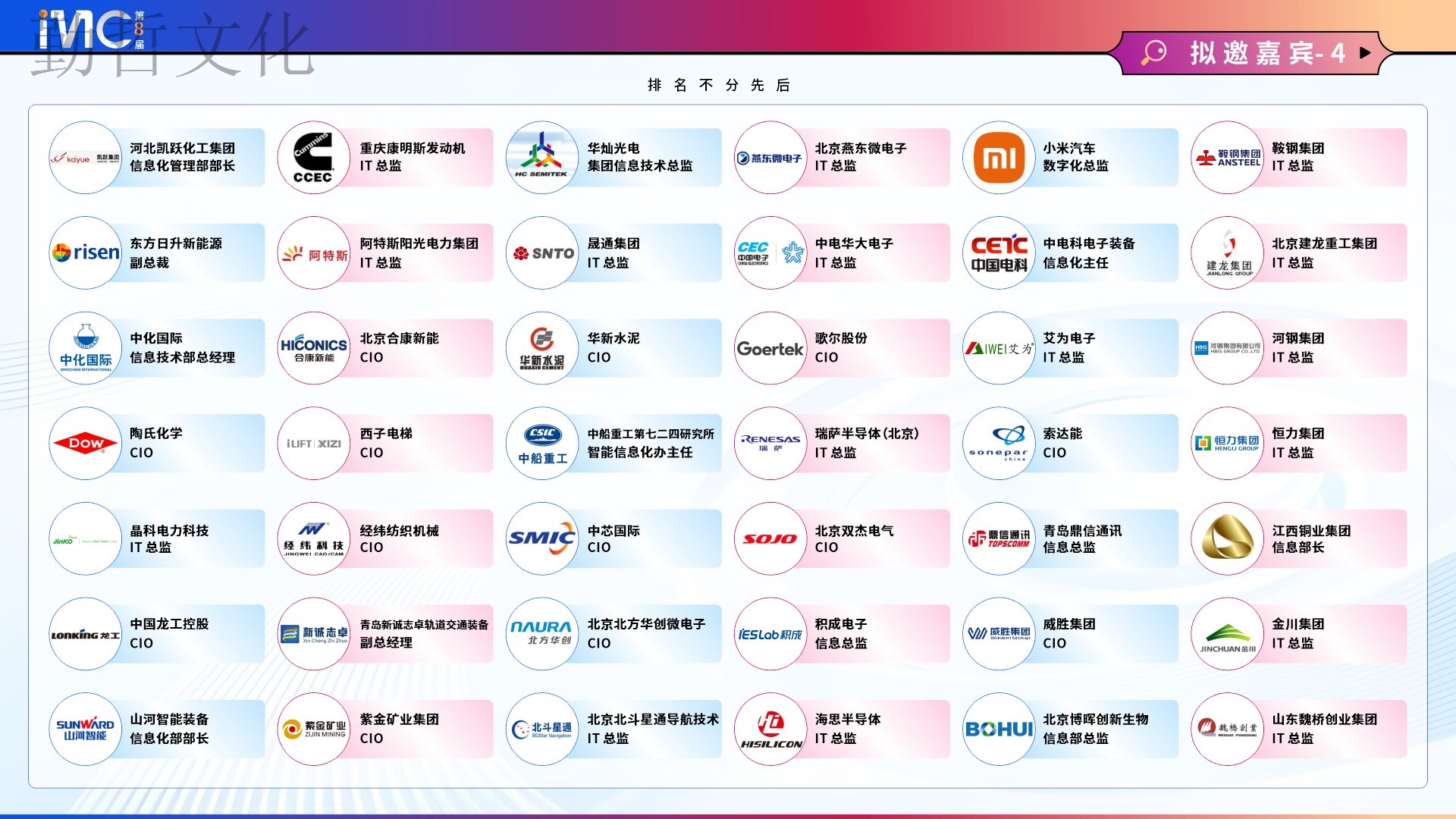The image size is (1456, 819).
Task: Select the text 晶科电力科技
Action: pos(169,531)
